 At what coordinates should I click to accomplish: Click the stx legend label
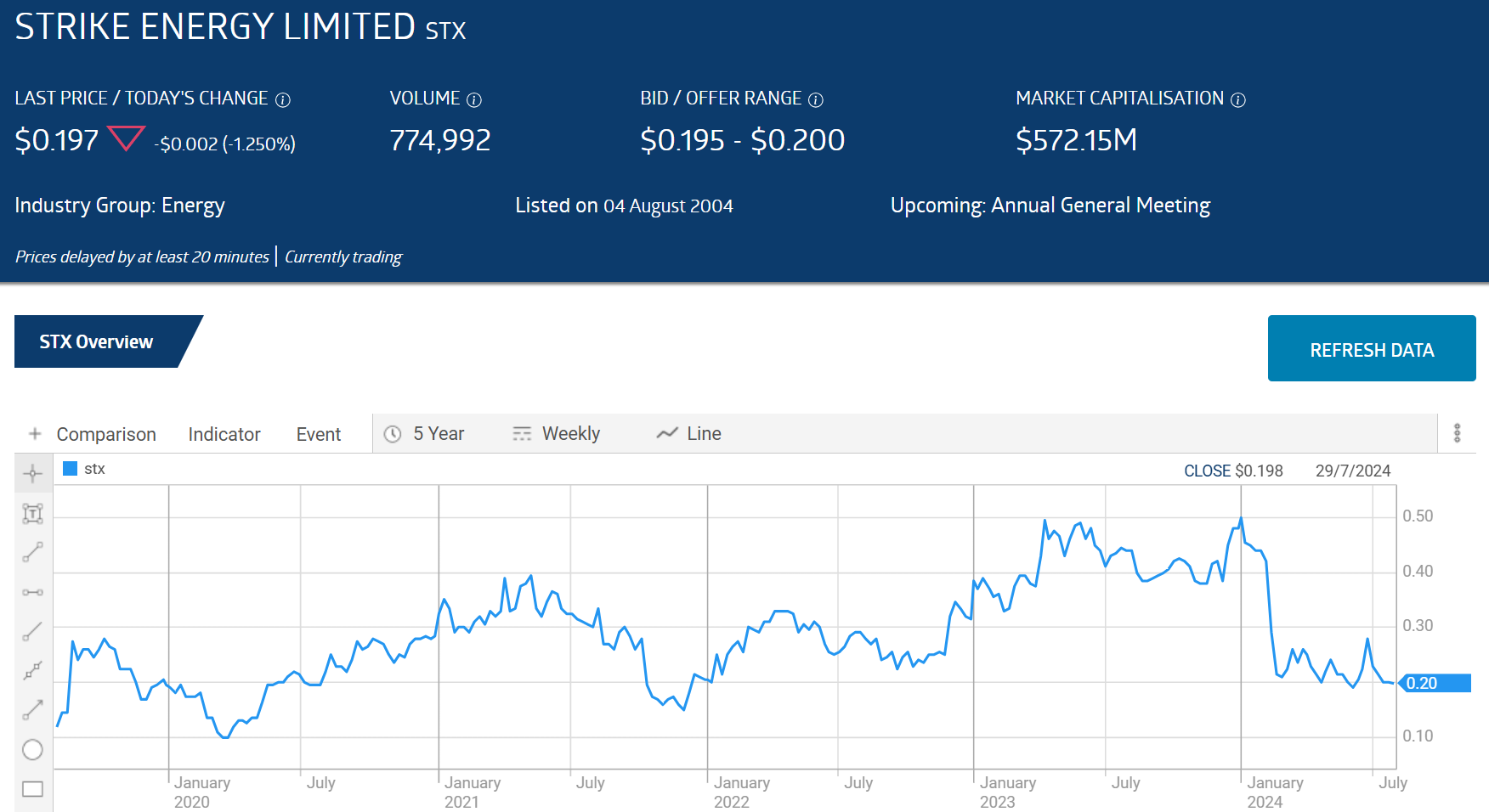coord(94,469)
